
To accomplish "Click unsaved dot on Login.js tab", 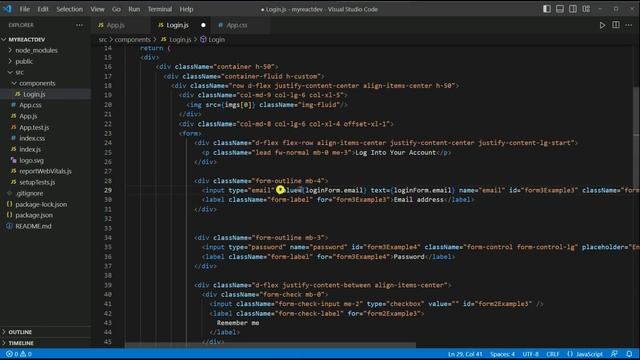I will (x=203, y=25).
